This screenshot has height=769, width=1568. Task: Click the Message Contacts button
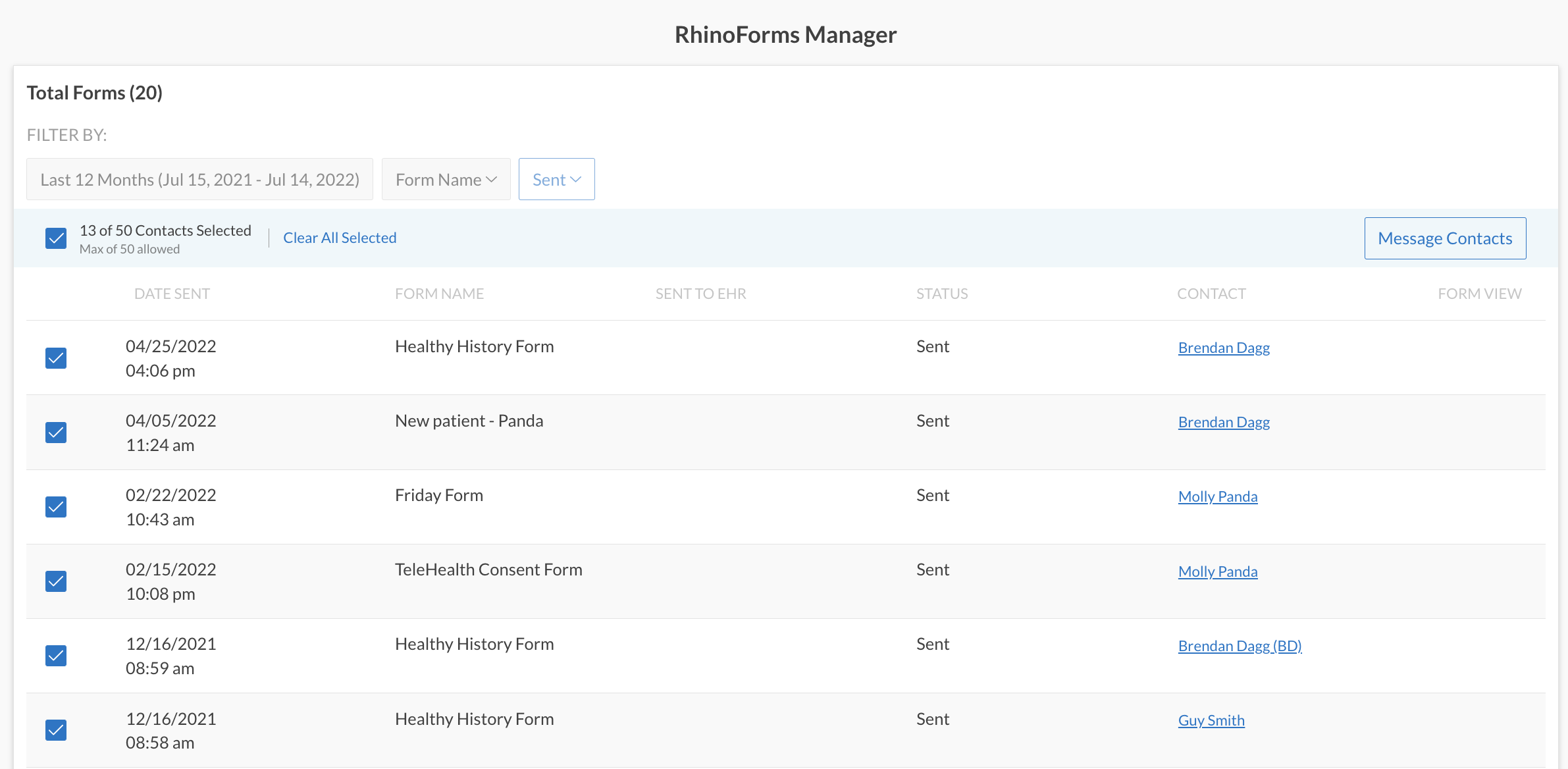click(1445, 238)
